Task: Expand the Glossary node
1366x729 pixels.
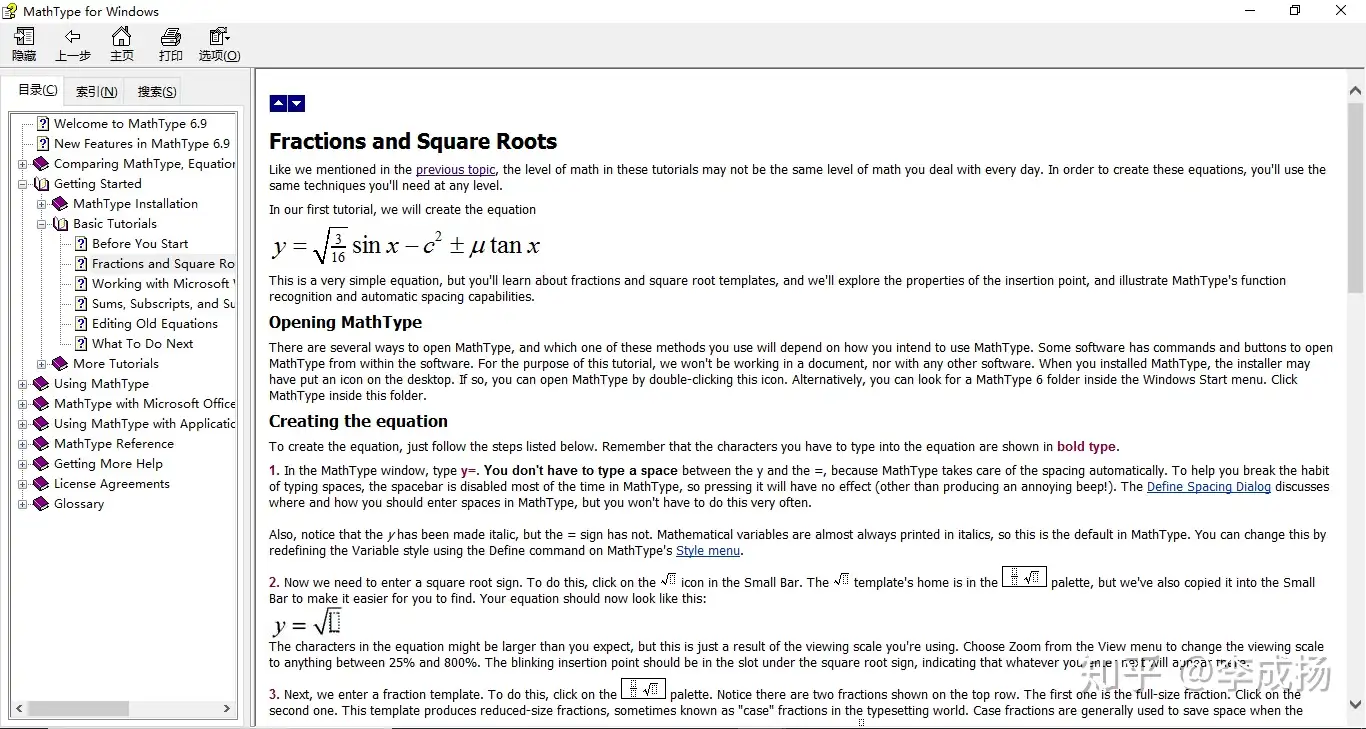Action: coord(23,504)
